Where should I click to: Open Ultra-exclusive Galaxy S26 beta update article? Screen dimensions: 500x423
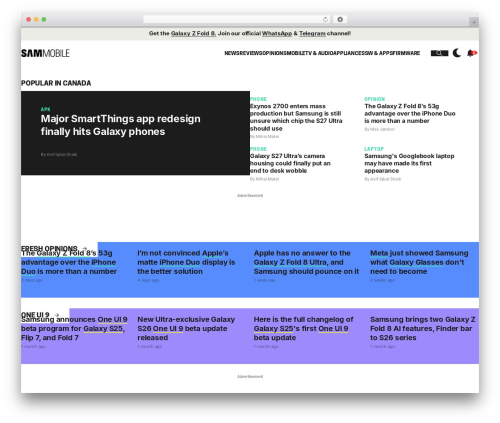coord(186,329)
